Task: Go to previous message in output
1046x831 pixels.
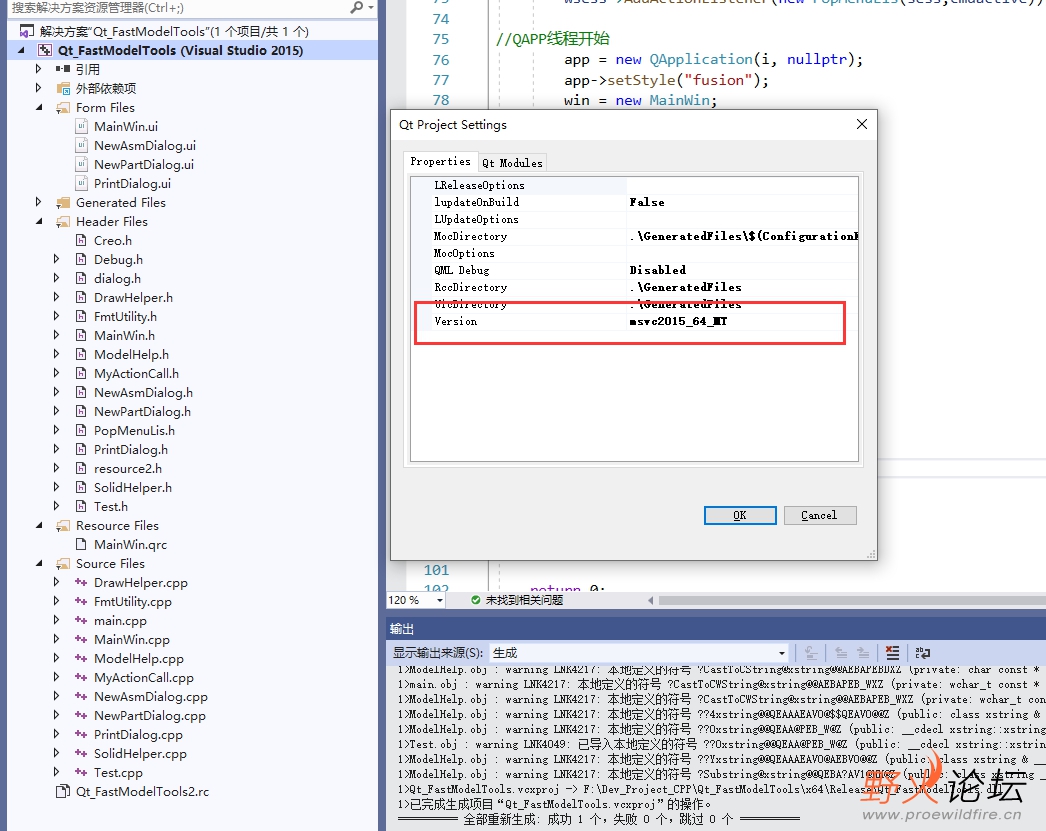Action: [841, 653]
